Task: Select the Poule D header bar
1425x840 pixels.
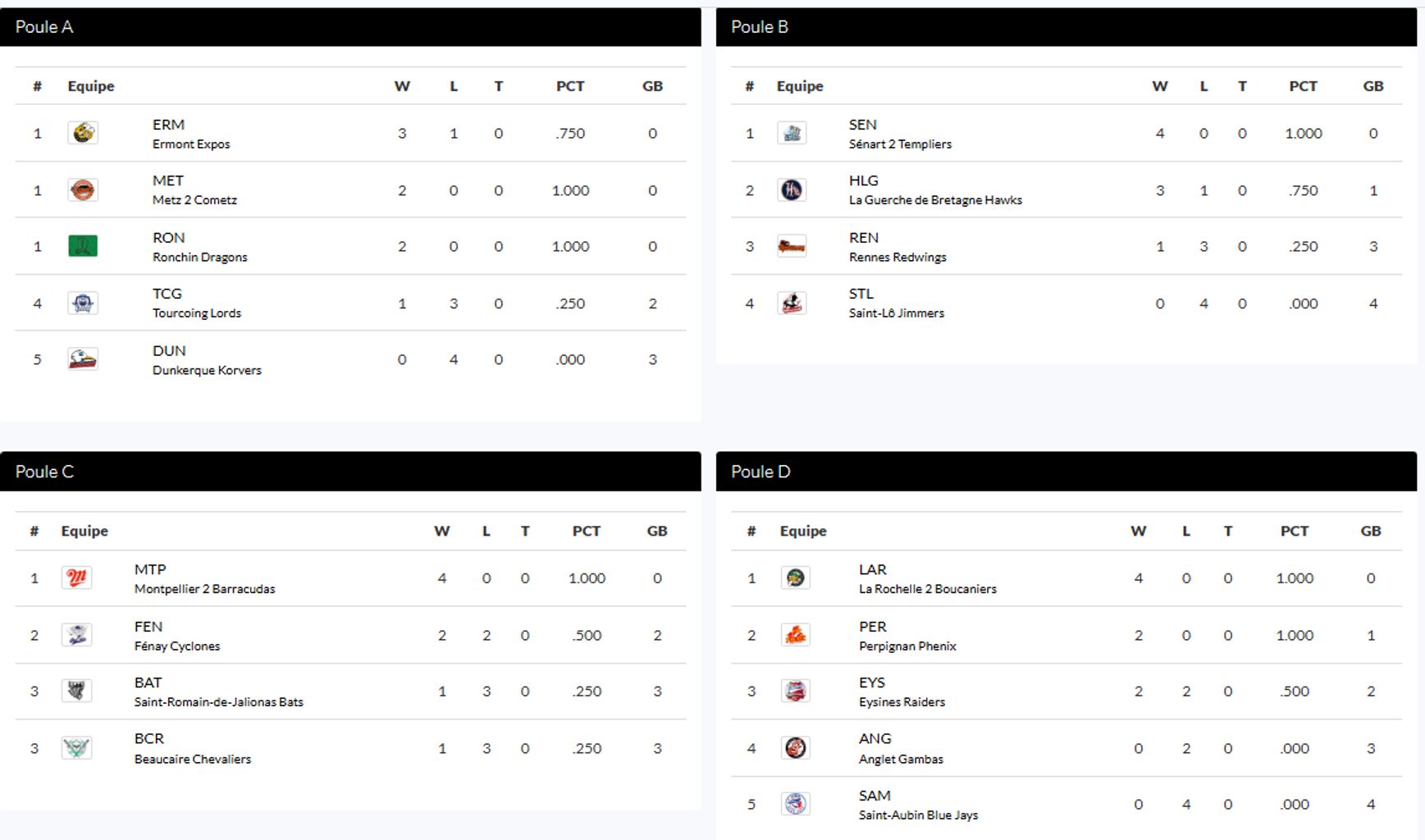Action: (x=1066, y=472)
